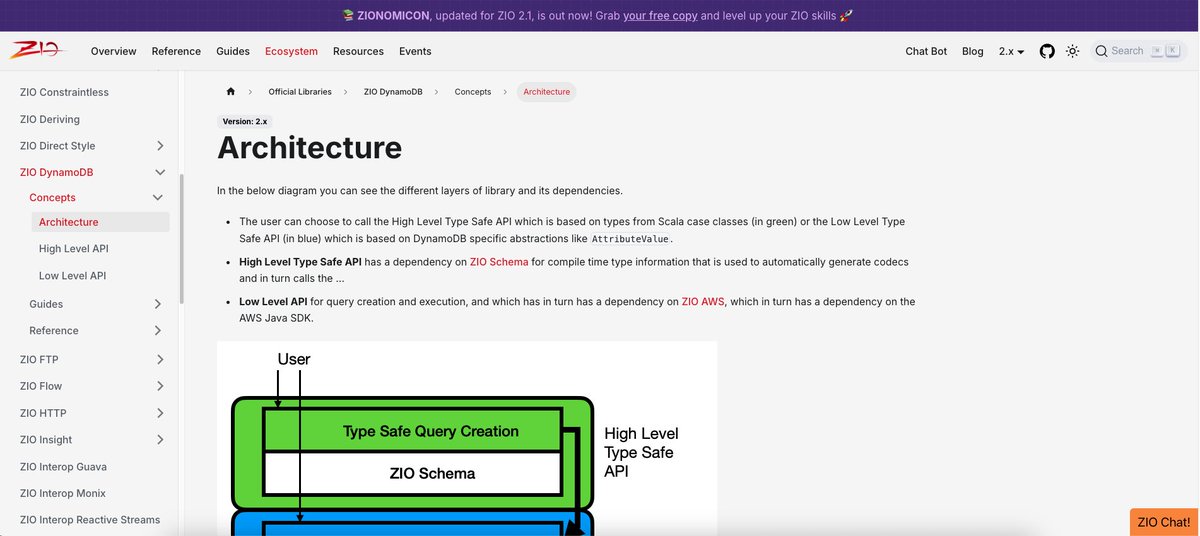Select Architecture in sidebar
The height and width of the screenshot is (536, 1200).
coord(99,222)
